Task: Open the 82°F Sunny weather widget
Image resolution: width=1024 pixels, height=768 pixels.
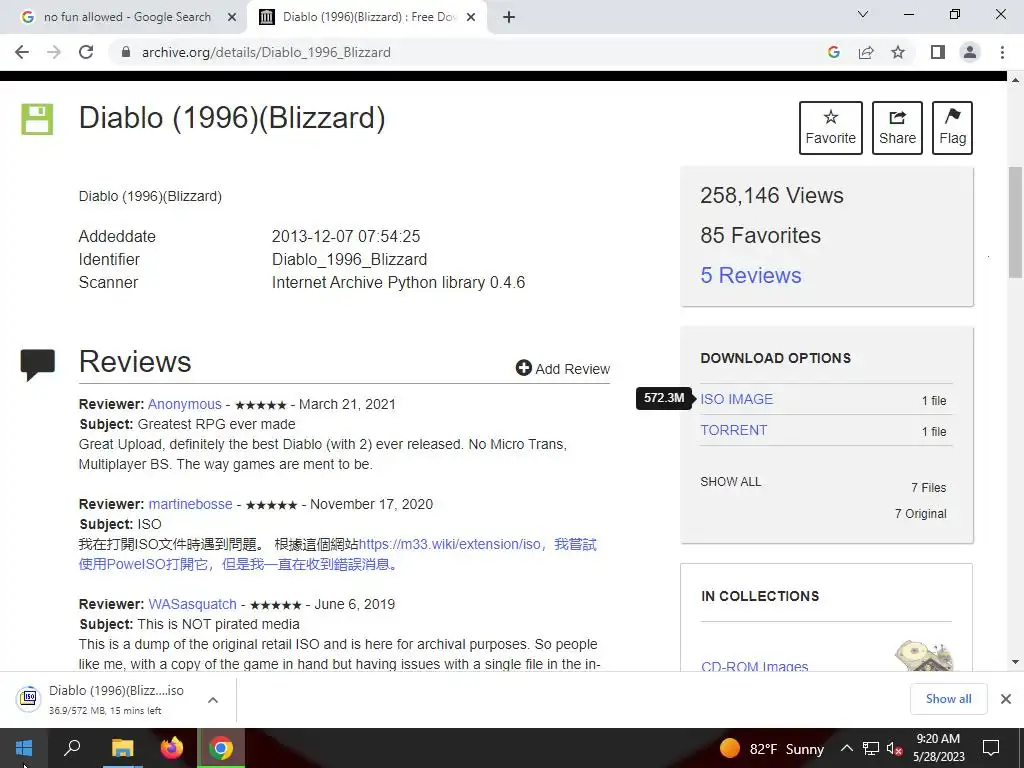Action: pos(772,748)
